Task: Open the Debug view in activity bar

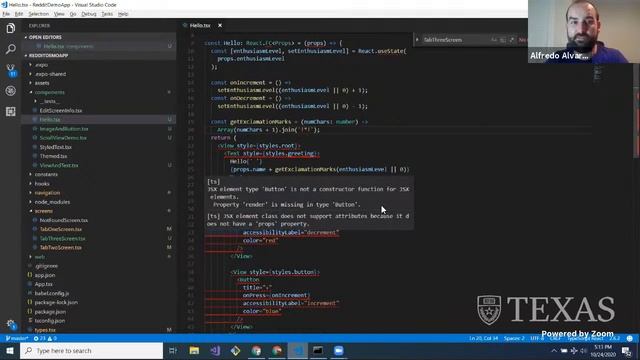Action: pyautogui.click(x=11, y=91)
